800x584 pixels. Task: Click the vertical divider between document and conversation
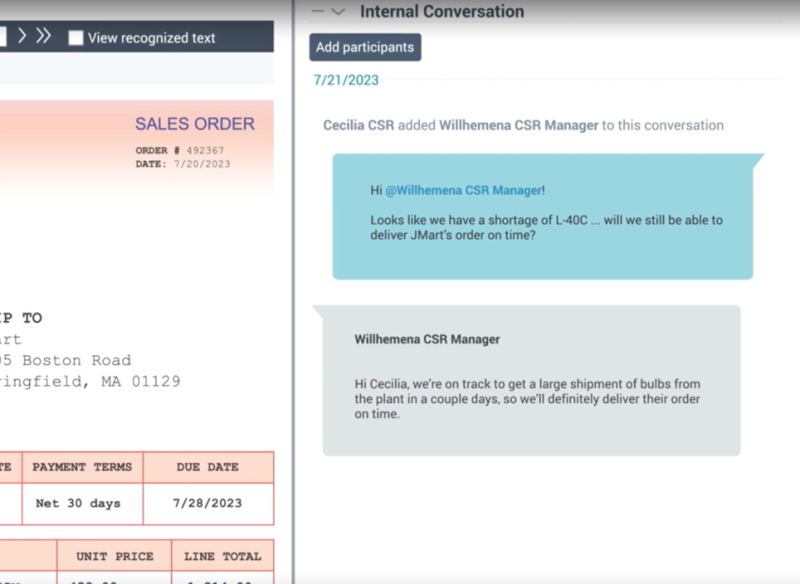293,300
